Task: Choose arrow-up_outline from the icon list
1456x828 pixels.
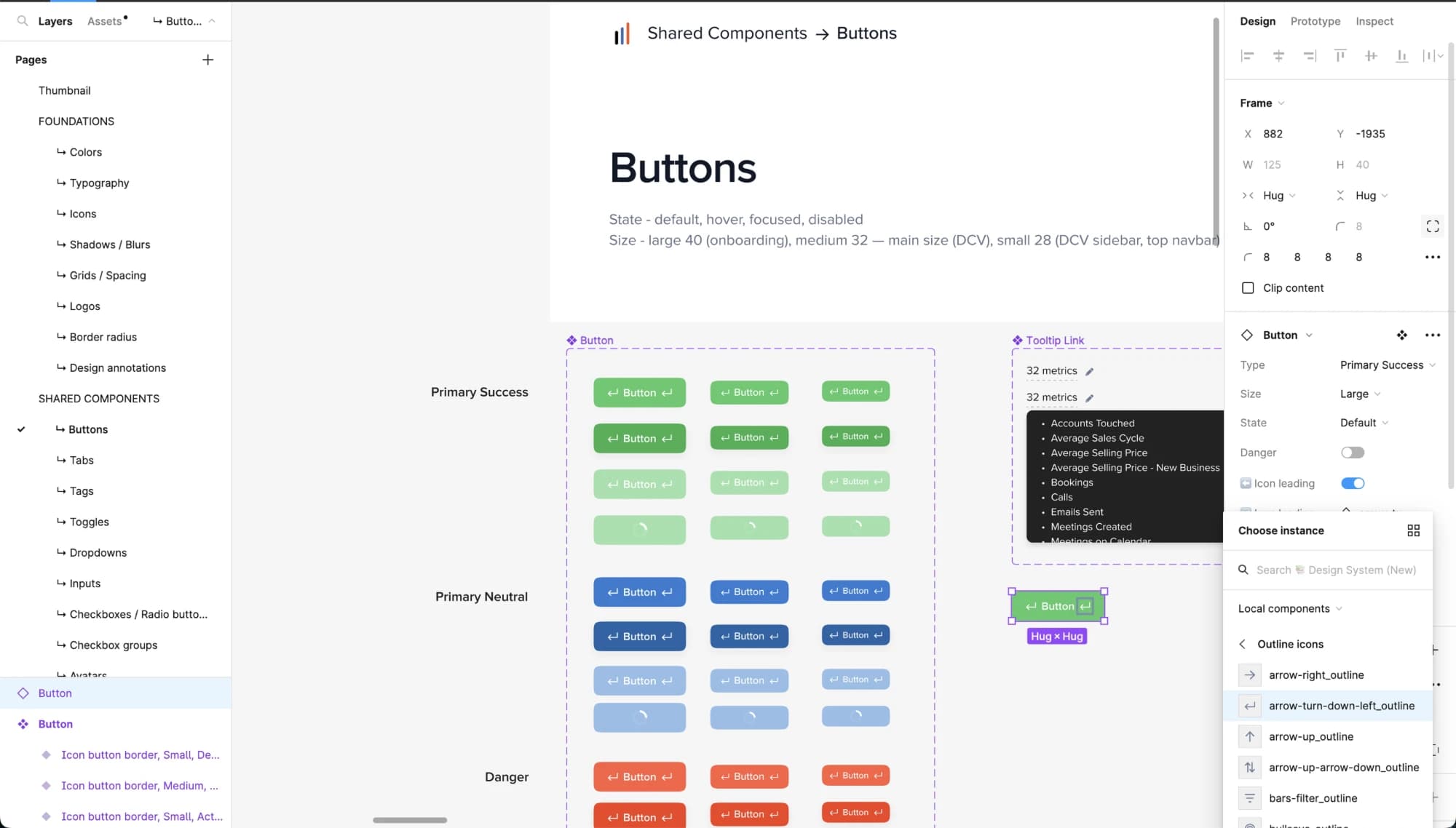Action: [x=1328, y=736]
